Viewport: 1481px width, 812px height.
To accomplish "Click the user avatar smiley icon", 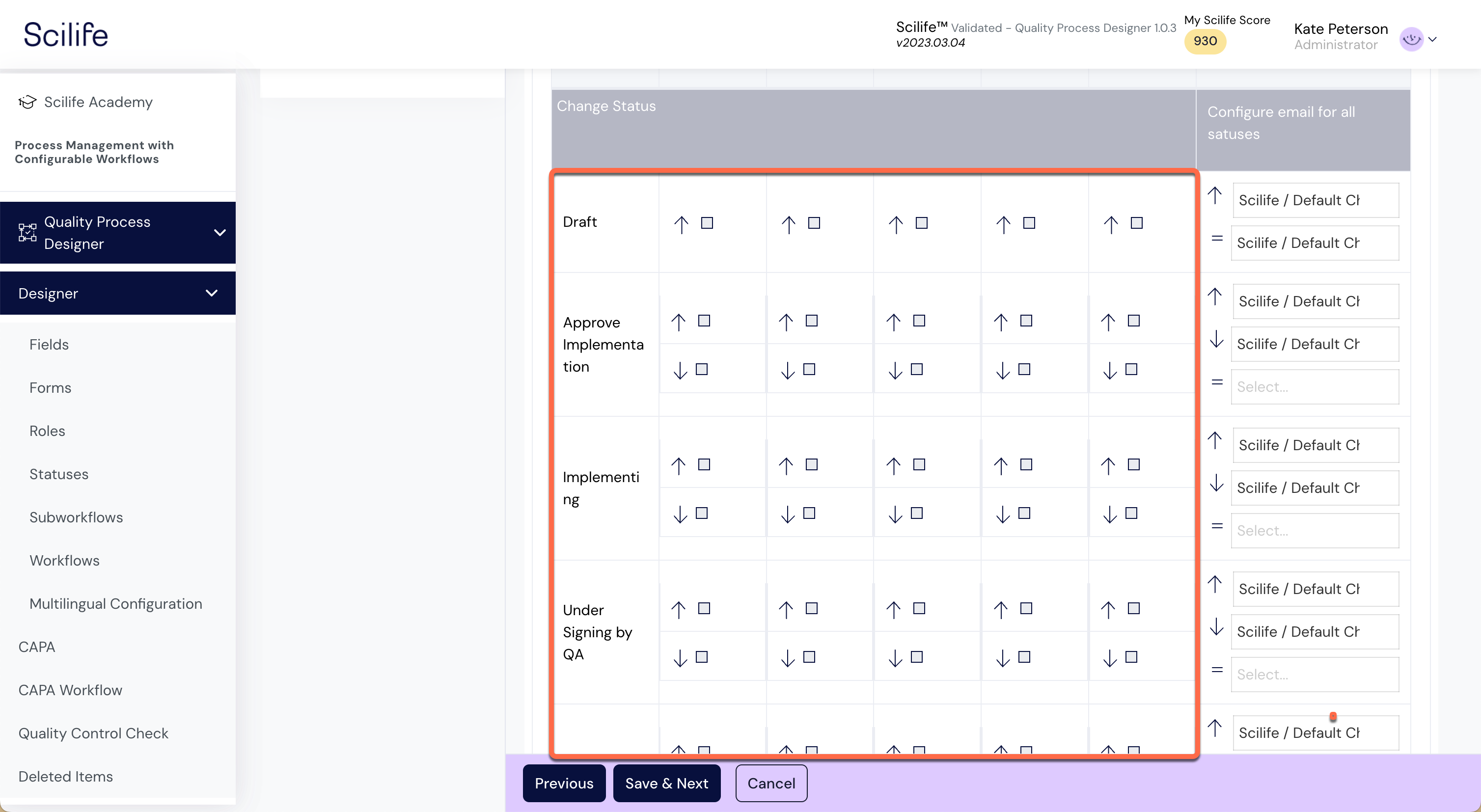I will tap(1411, 39).
